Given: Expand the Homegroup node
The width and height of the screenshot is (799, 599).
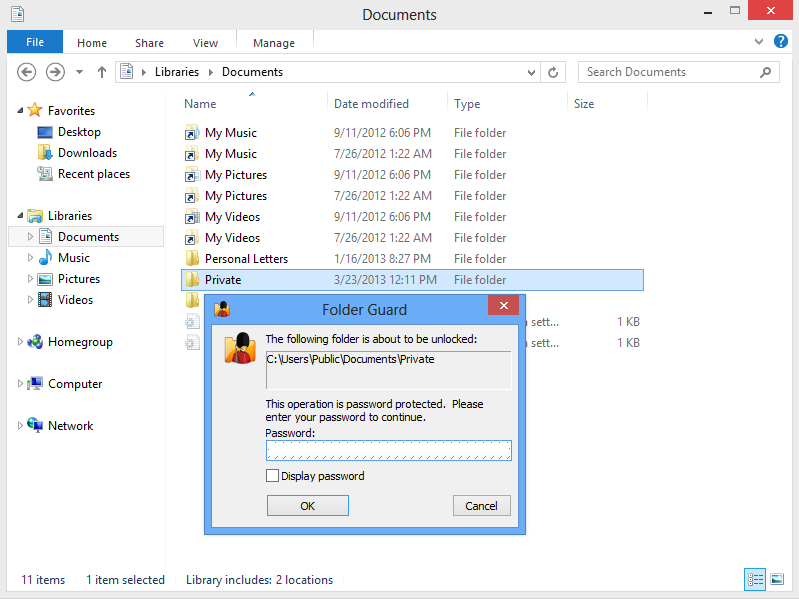Looking at the screenshot, I should [x=20, y=341].
